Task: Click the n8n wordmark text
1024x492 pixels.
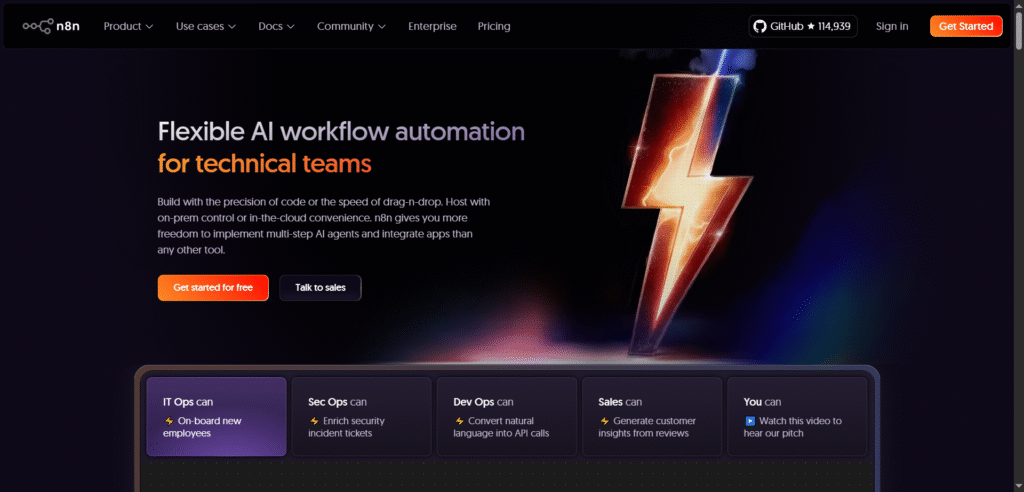Action: 68,26
